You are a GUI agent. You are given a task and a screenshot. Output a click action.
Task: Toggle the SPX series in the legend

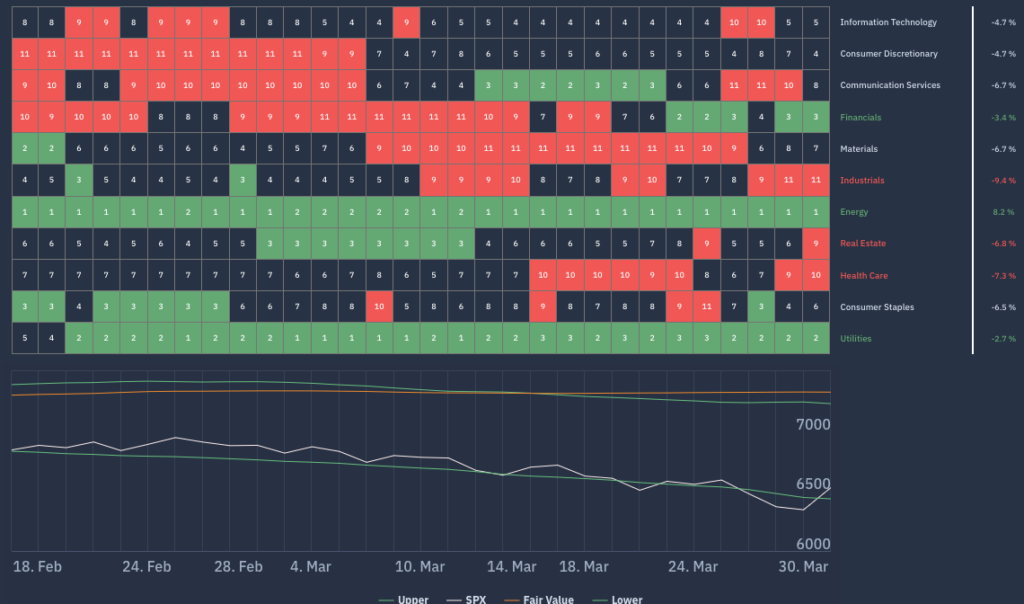473,599
